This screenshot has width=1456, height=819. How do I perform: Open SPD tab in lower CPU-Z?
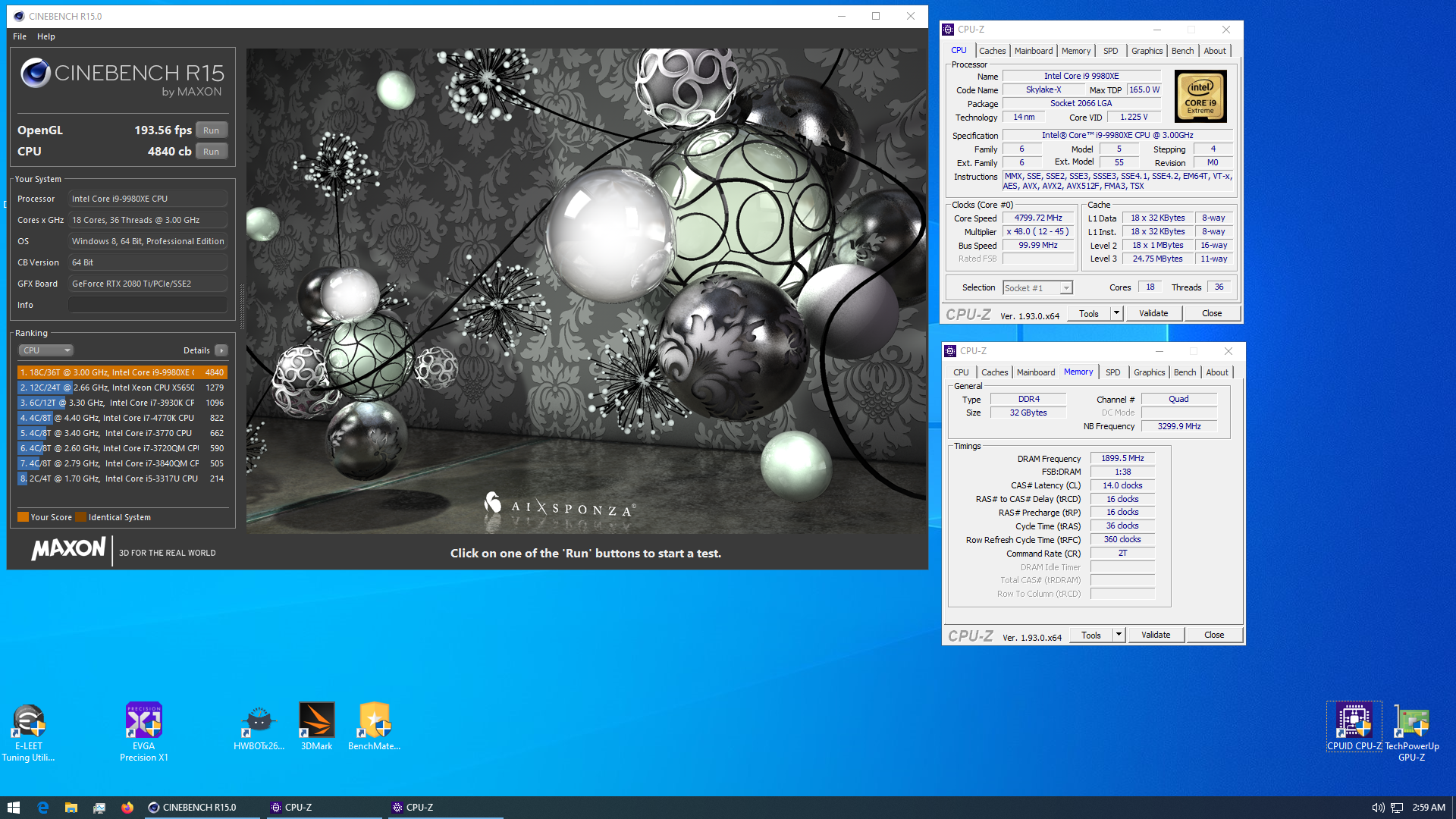tap(1112, 372)
